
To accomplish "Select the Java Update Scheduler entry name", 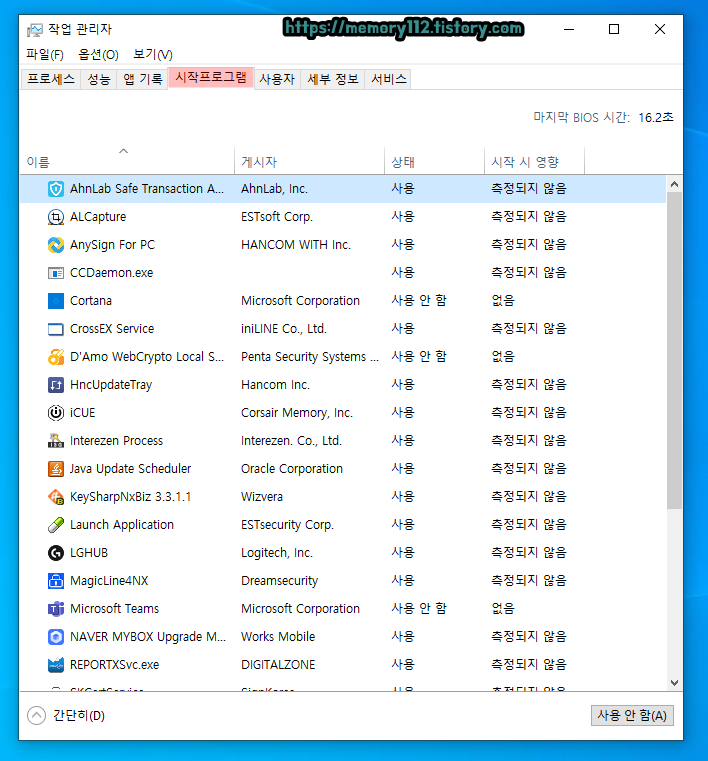I will (131, 469).
